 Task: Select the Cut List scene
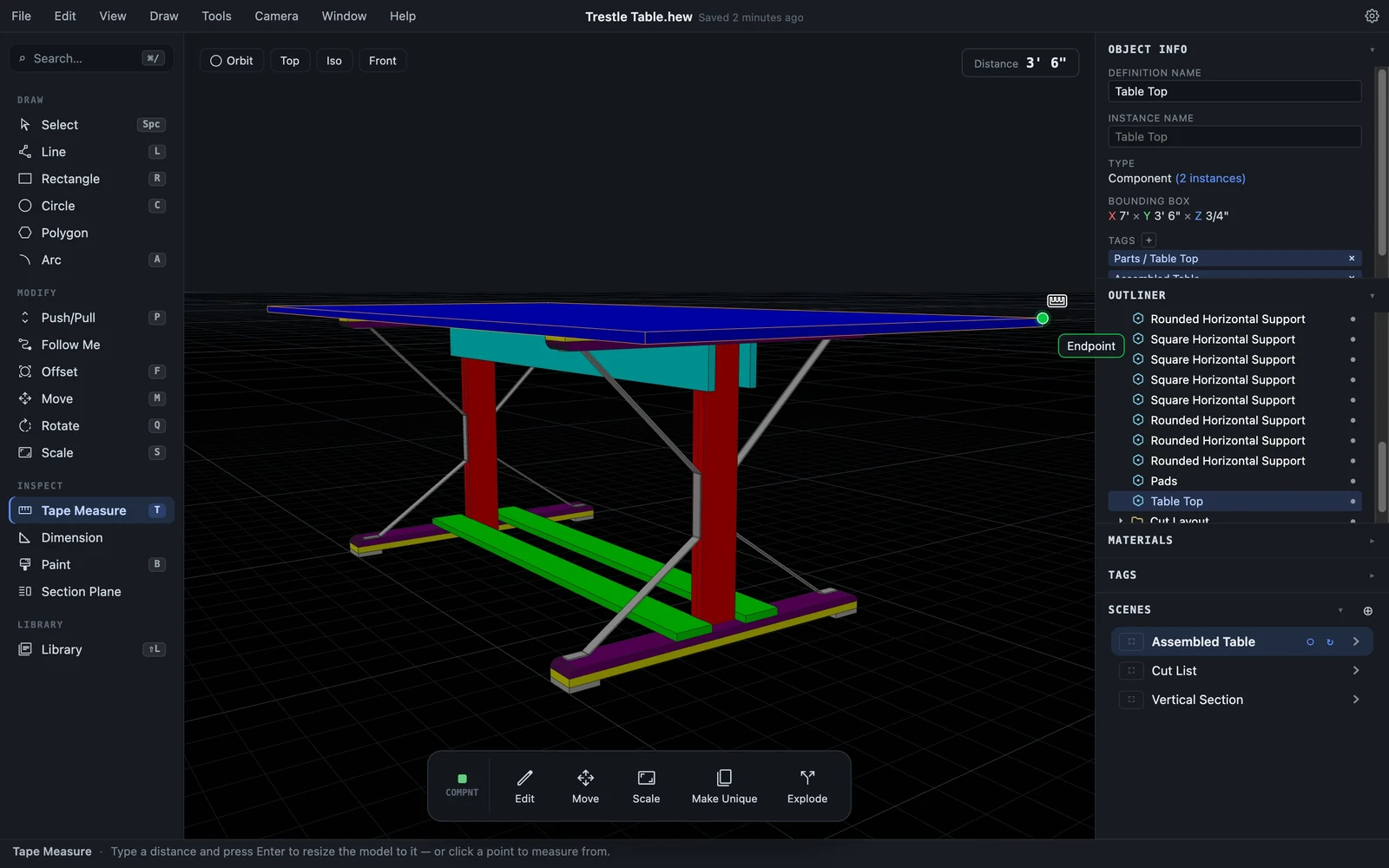1241,670
